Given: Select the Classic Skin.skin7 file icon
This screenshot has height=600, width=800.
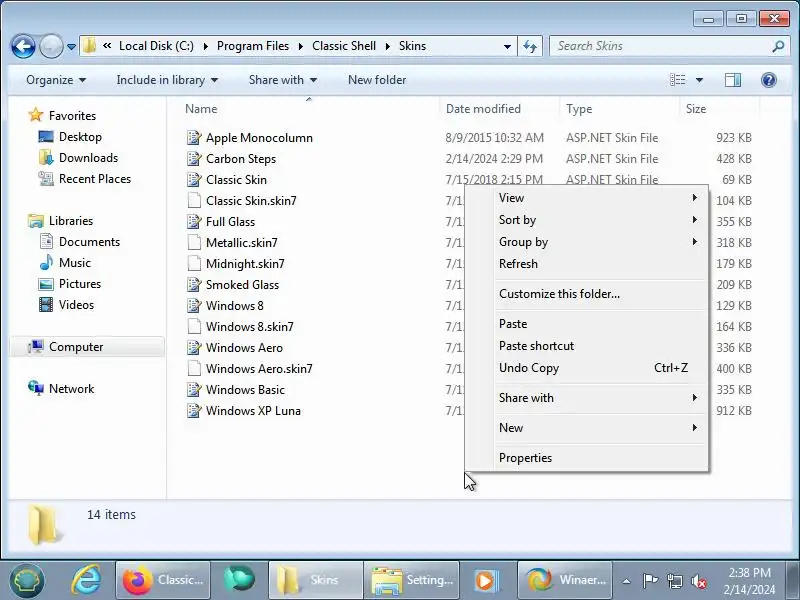Looking at the screenshot, I should click(x=193, y=201).
